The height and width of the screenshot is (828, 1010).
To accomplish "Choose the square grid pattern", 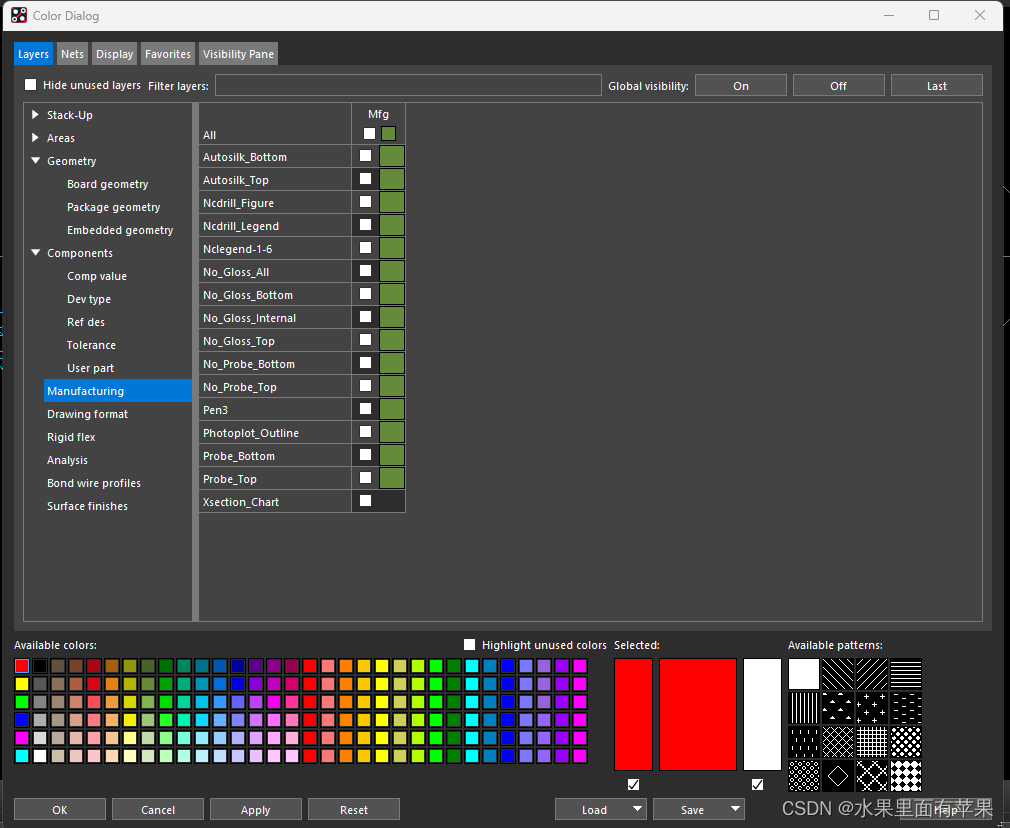I will [872, 742].
